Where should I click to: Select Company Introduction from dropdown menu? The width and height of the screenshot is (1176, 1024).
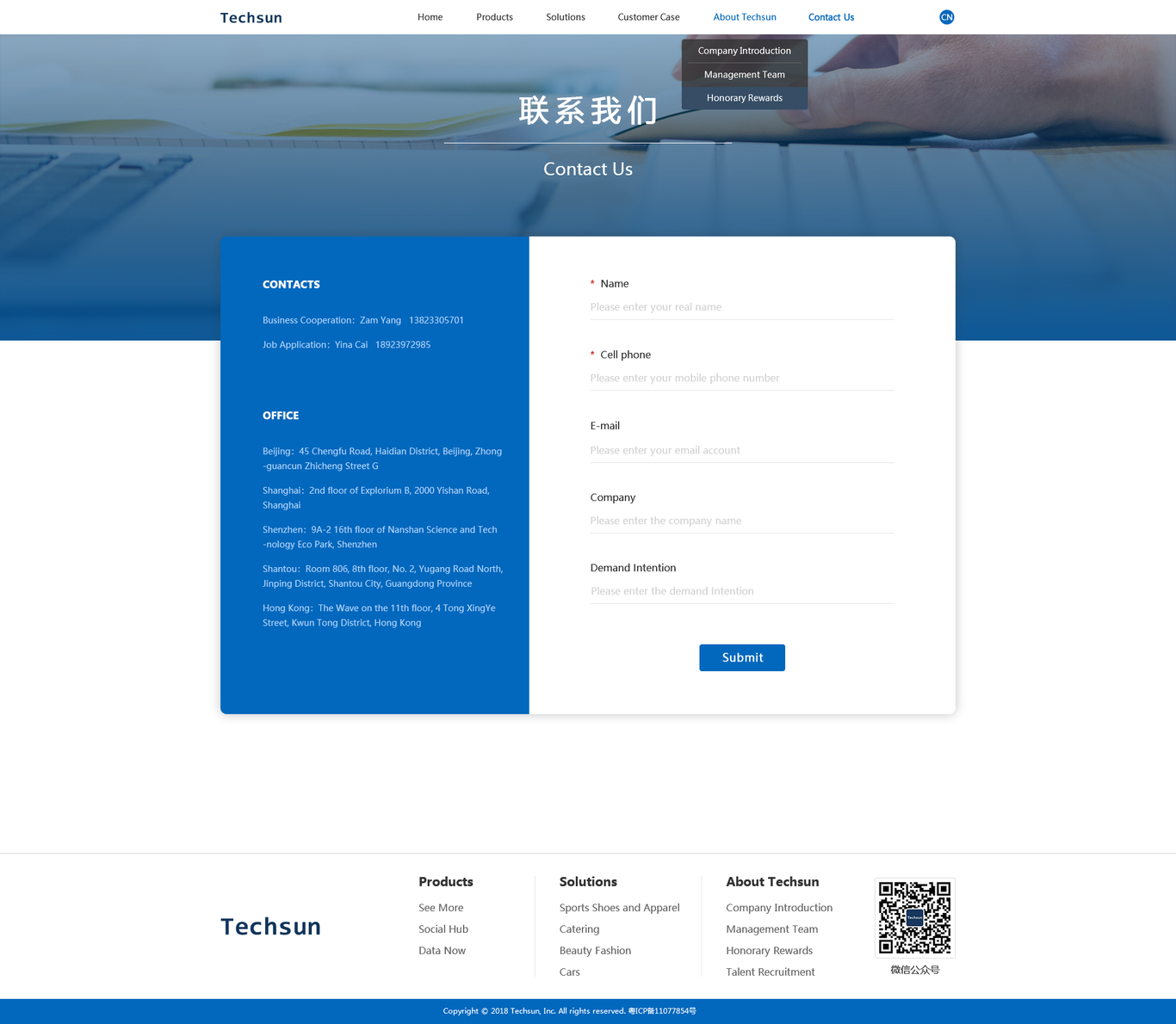click(745, 51)
